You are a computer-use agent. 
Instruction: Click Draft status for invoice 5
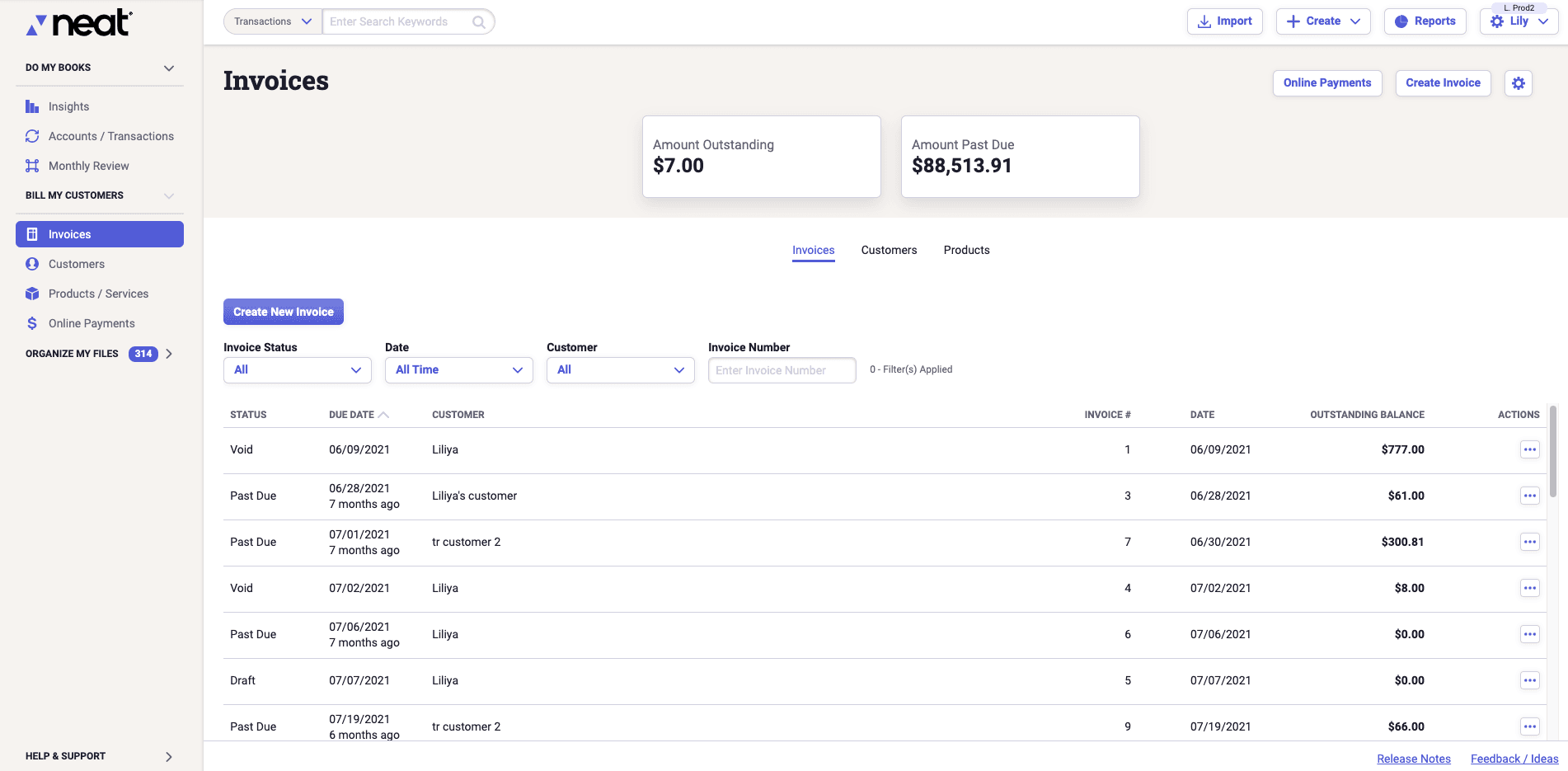[242, 680]
